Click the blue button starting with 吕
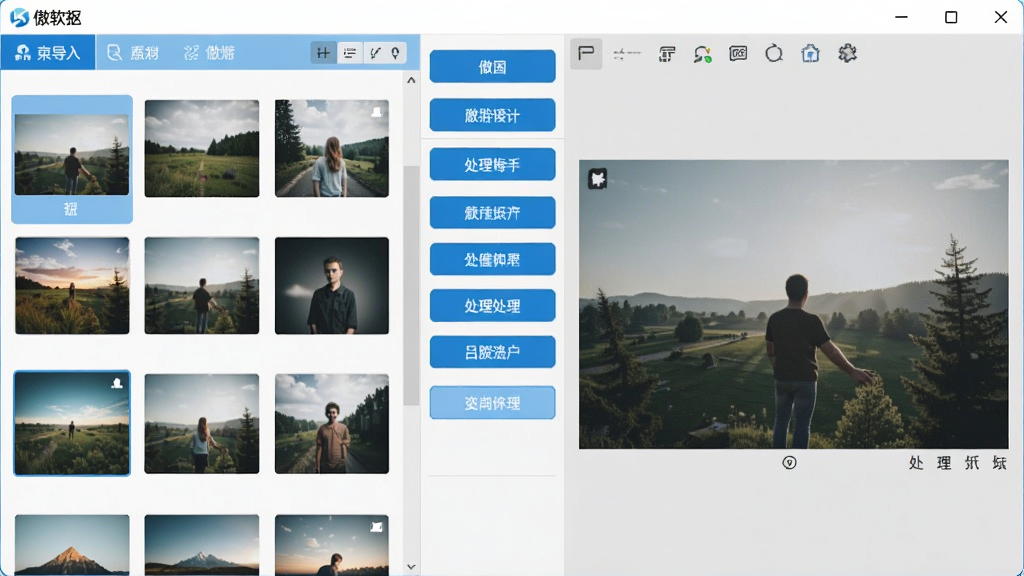The height and width of the screenshot is (576, 1024). coord(492,352)
